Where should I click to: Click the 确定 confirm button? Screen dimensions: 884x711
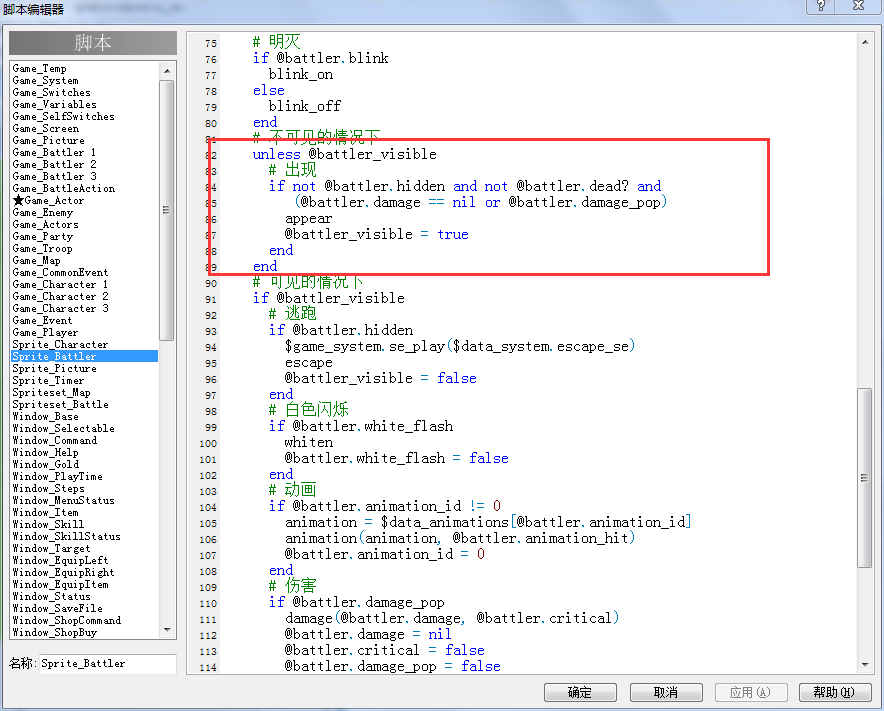coord(580,692)
